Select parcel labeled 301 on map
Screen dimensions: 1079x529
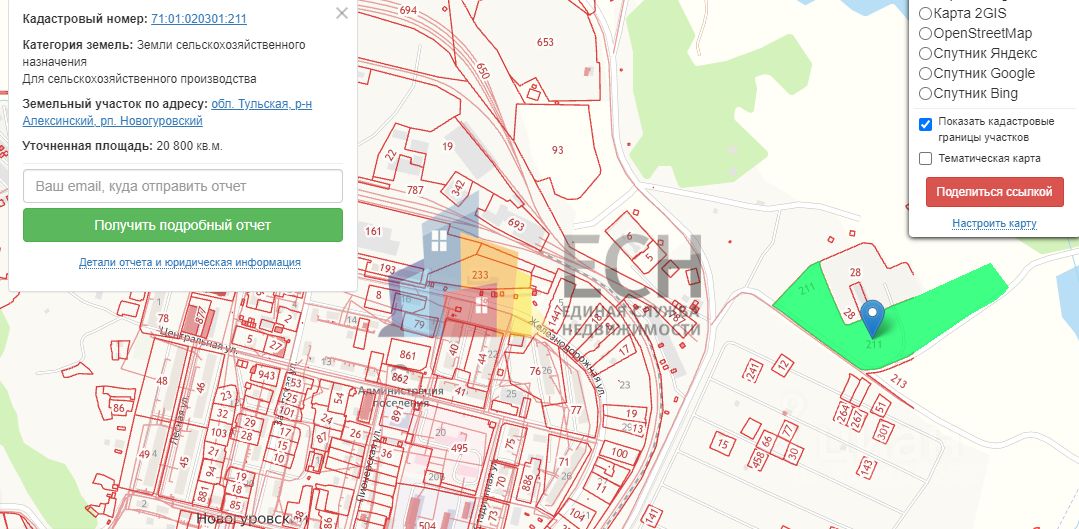tap(883, 431)
